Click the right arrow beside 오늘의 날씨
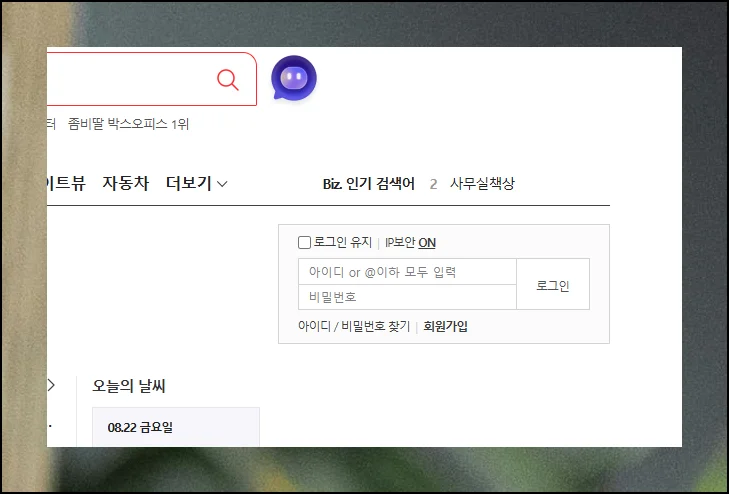 click(x=51, y=385)
